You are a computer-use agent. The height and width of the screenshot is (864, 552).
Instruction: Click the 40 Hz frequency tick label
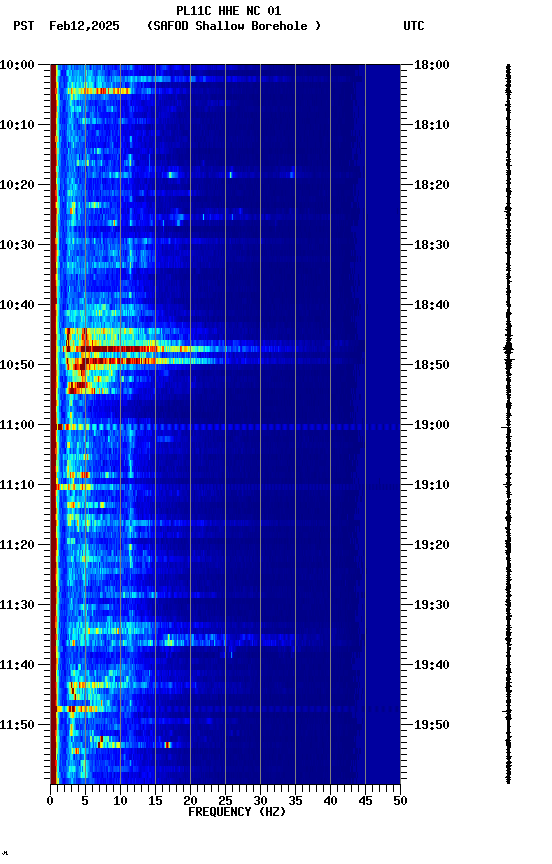click(331, 801)
